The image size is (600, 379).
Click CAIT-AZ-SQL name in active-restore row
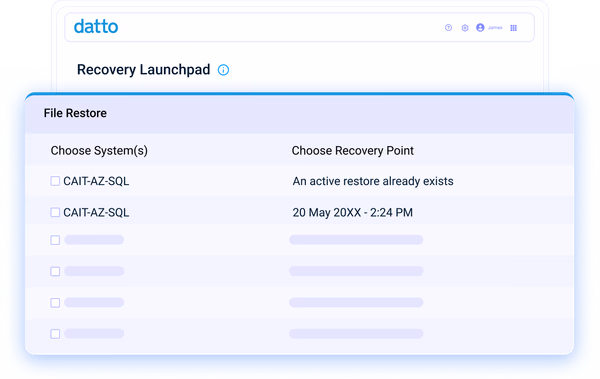(96, 181)
